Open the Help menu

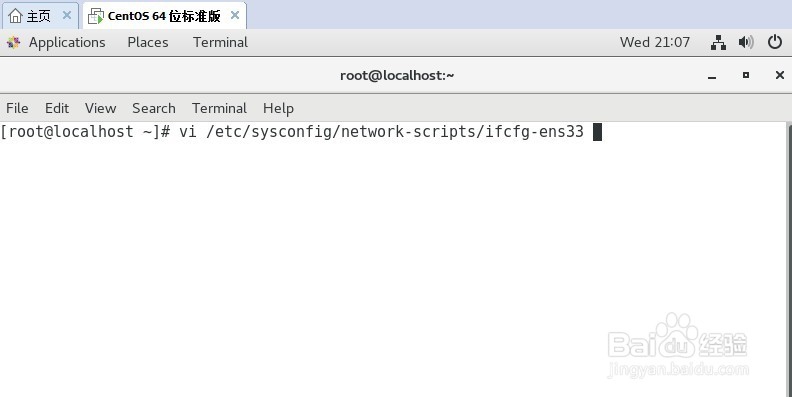point(278,108)
